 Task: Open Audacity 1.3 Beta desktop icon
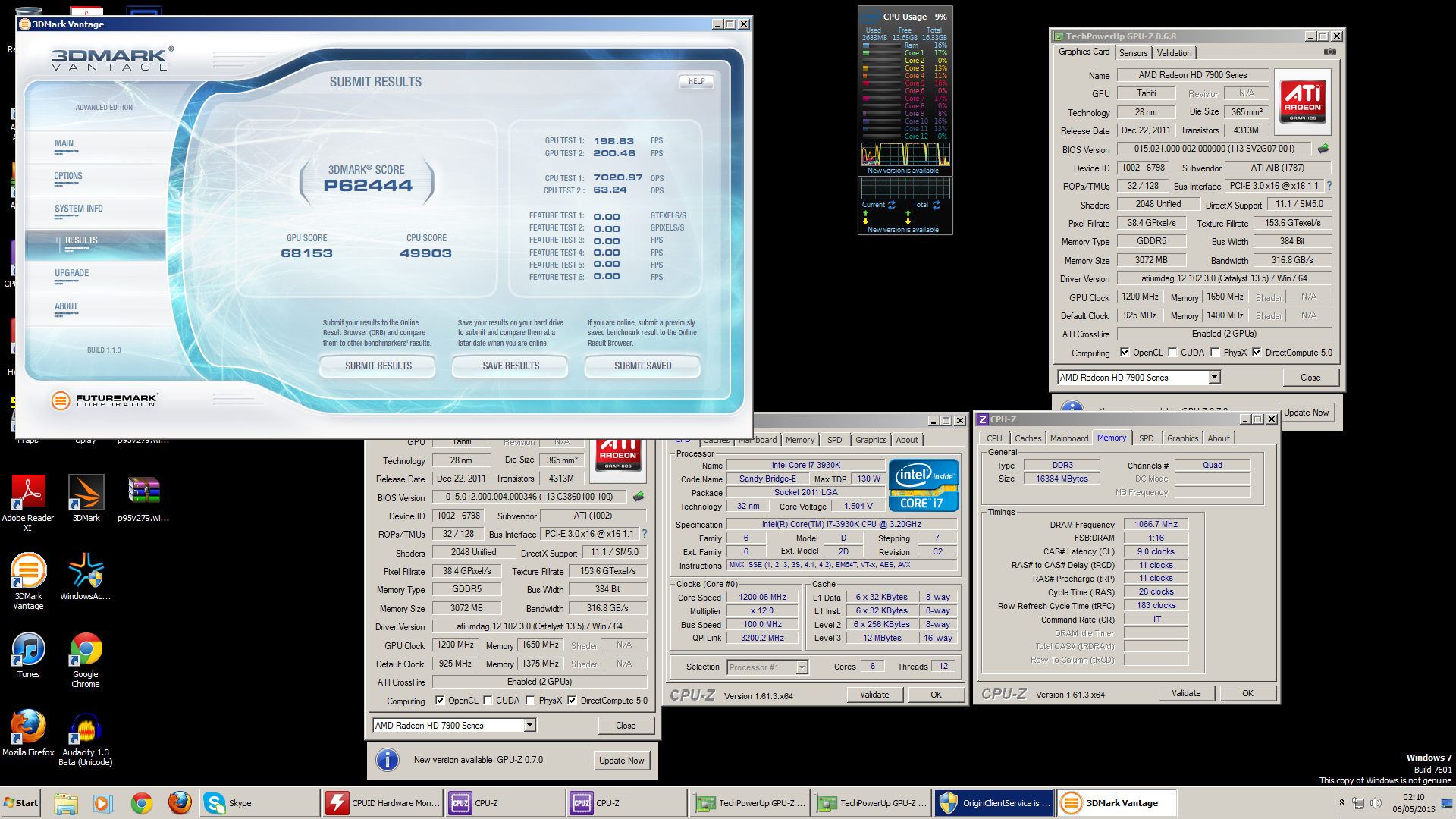coord(86,739)
